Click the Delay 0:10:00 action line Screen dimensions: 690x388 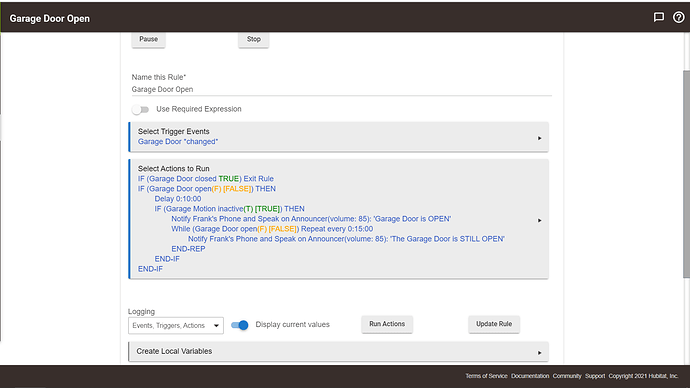(x=178, y=199)
